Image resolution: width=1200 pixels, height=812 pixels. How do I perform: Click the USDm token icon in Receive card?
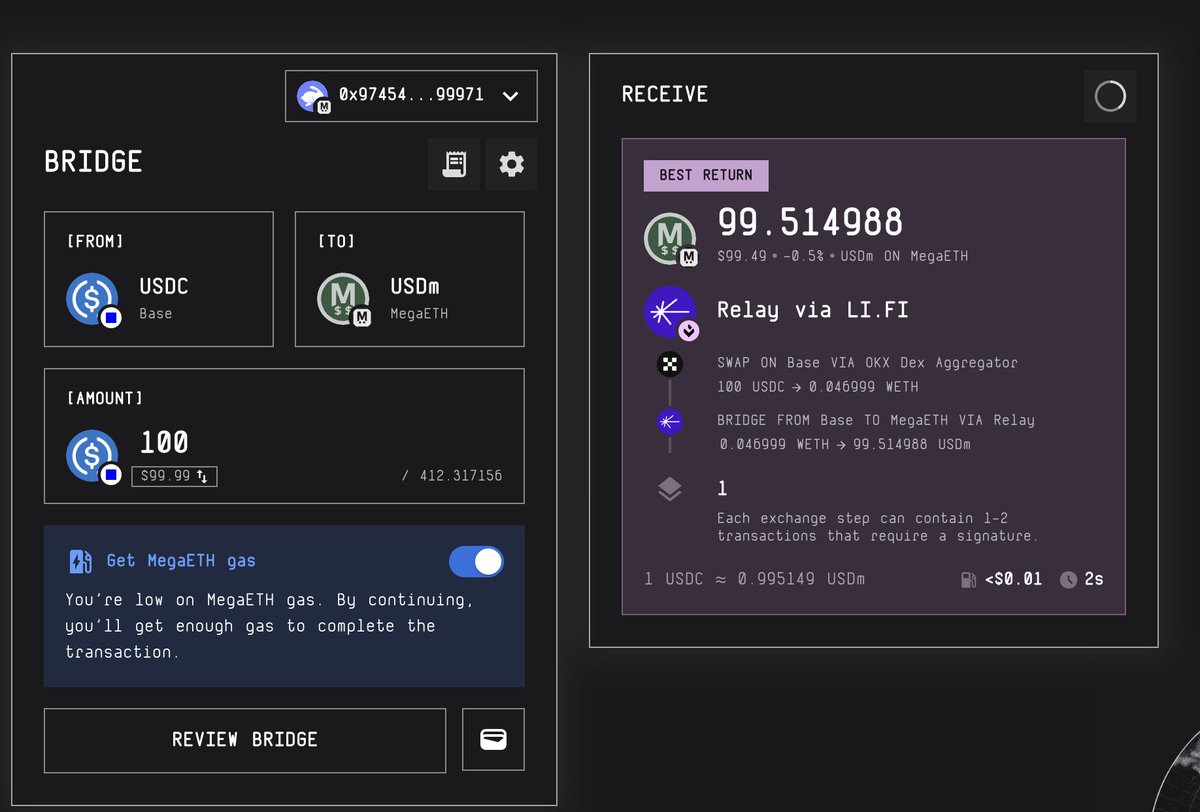pyautogui.click(x=670, y=240)
